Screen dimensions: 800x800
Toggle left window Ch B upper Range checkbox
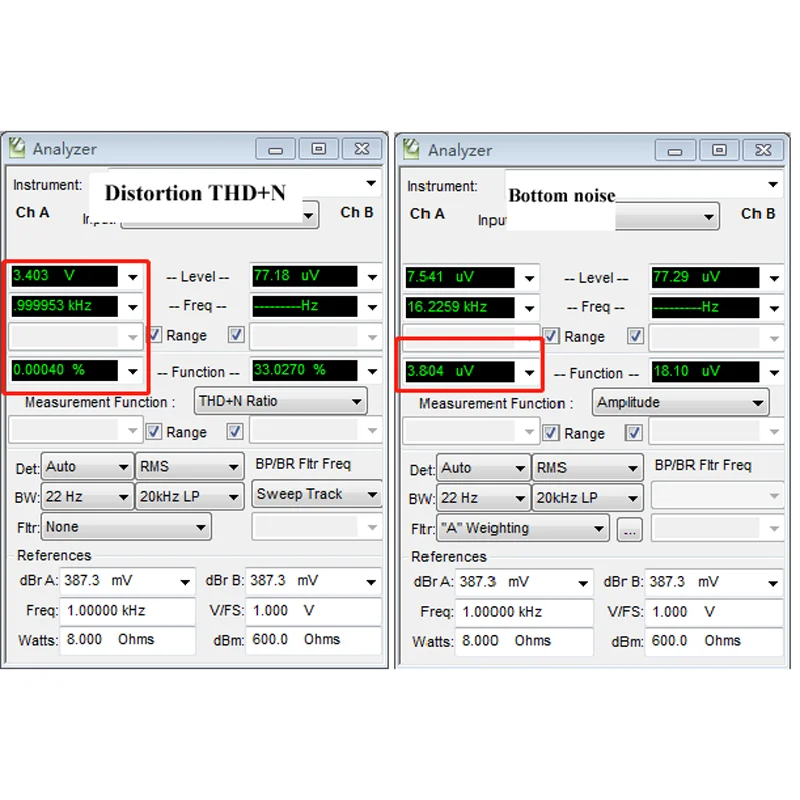point(236,335)
